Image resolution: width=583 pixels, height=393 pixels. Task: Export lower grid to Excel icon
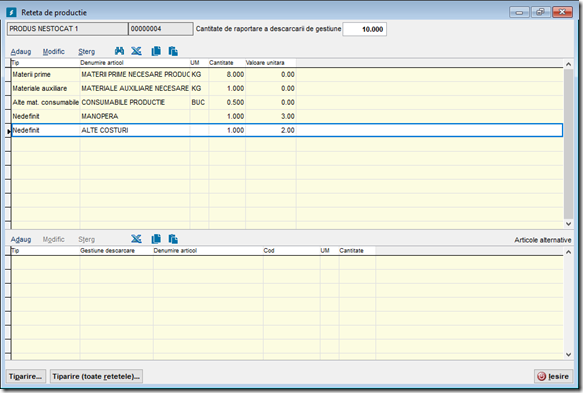[x=136, y=239]
